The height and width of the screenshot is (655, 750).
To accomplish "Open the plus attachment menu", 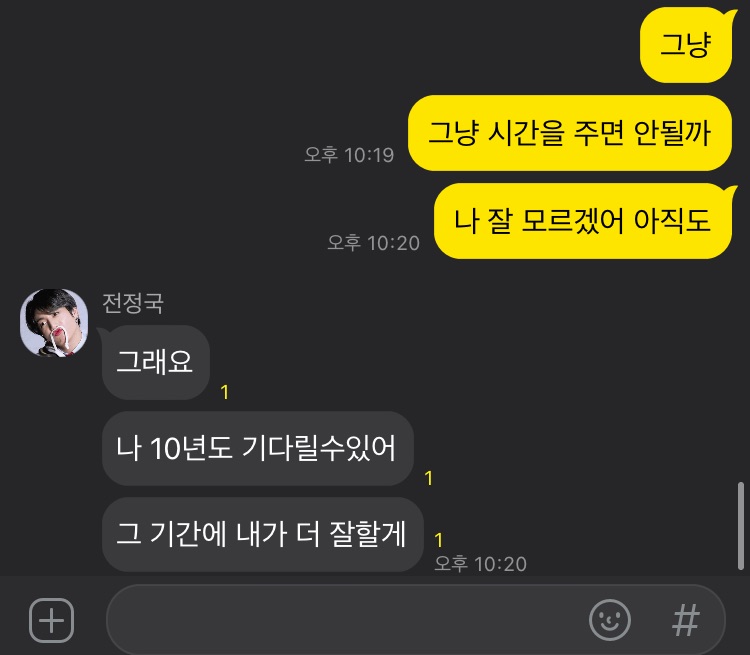I will pyautogui.click(x=51, y=620).
